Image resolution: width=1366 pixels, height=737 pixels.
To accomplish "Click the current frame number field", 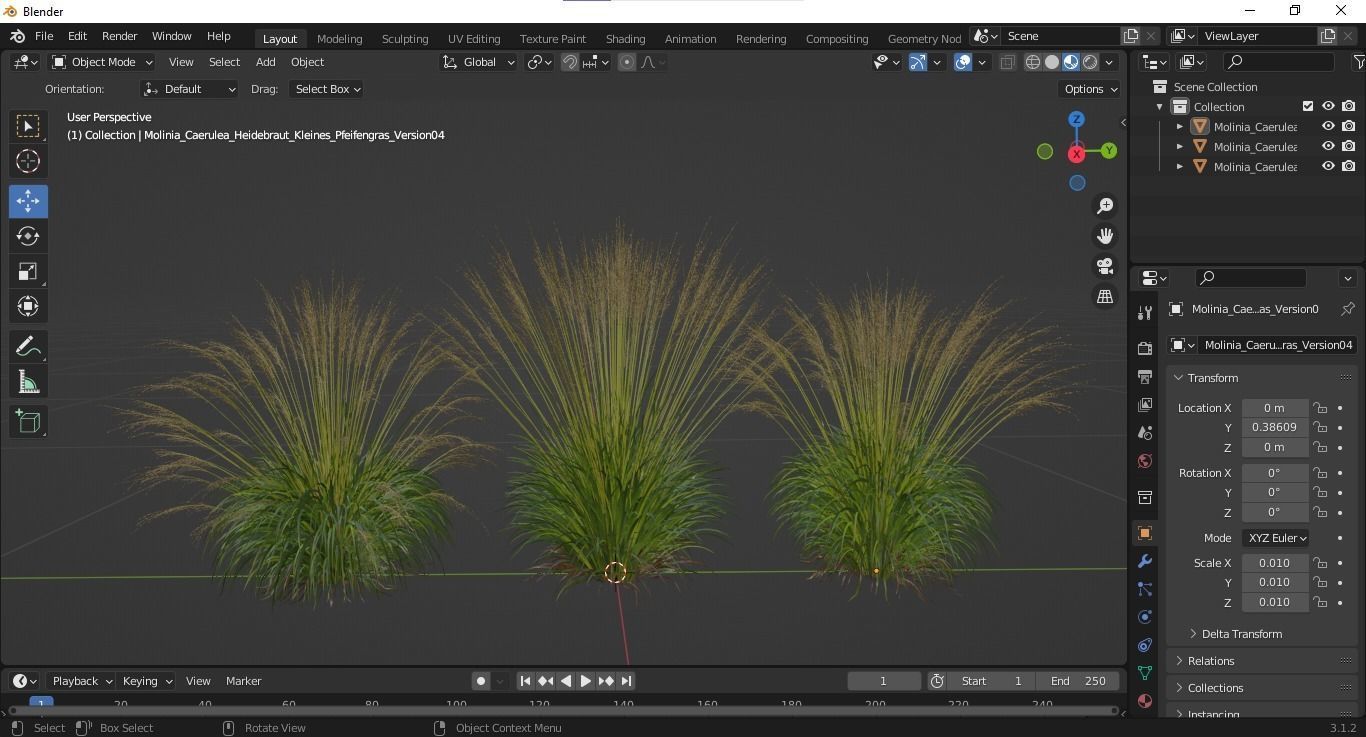I will pyautogui.click(x=884, y=681).
